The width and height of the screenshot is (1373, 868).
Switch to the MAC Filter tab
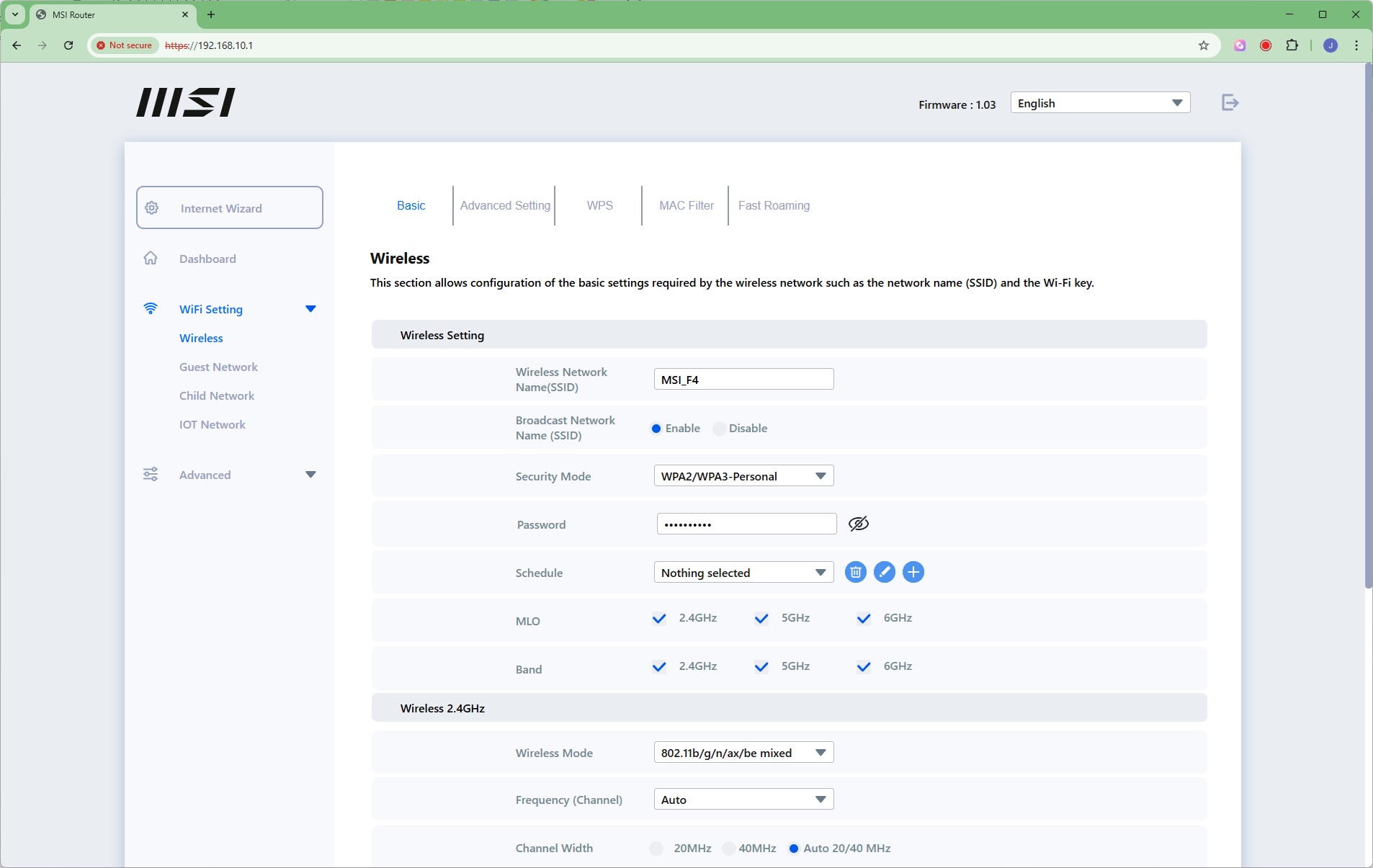click(686, 205)
